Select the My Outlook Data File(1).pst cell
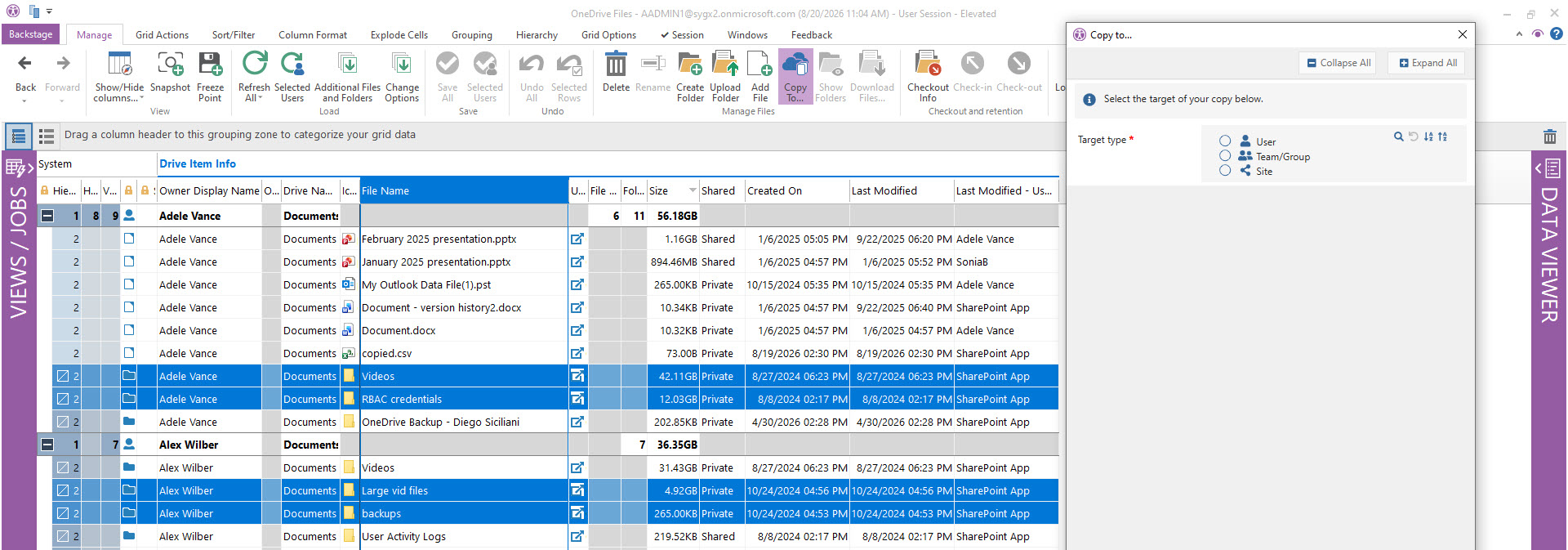Screen dimensions: 1568x550 coord(464,284)
